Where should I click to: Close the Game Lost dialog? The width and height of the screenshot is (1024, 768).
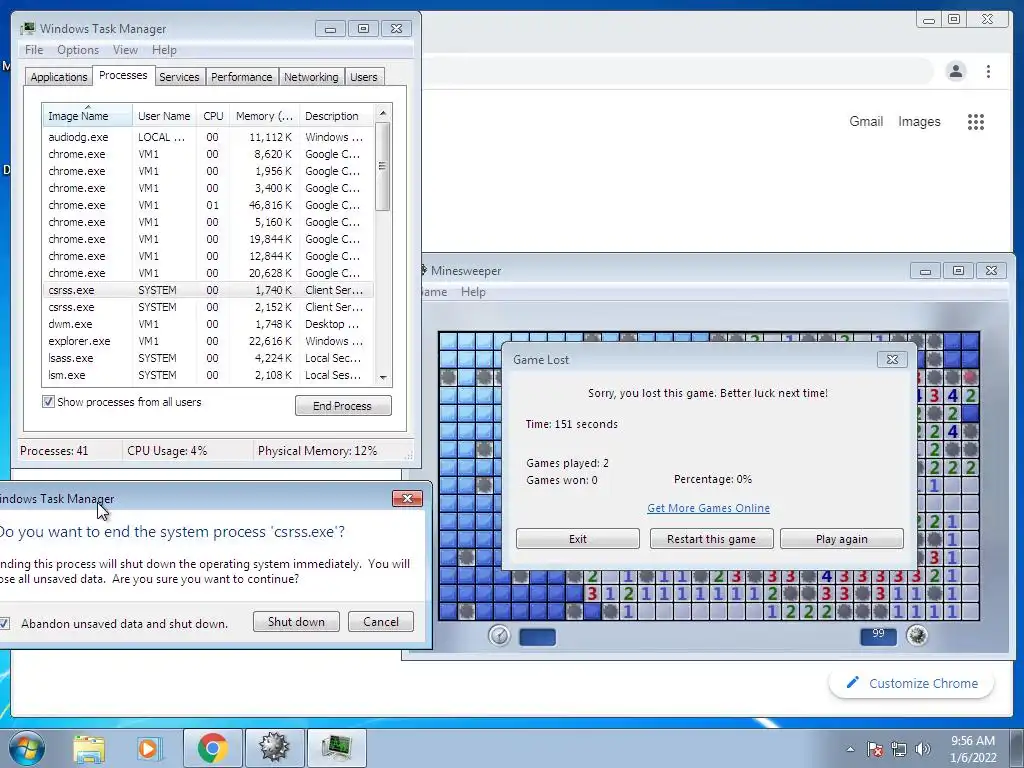coord(892,359)
